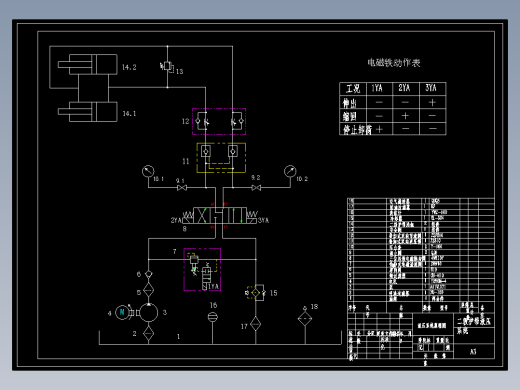Image resolution: width=520 pixels, height=390 pixels.
Task: Select the magenta unloading valve block 7
Action: [x=202, y=269]
